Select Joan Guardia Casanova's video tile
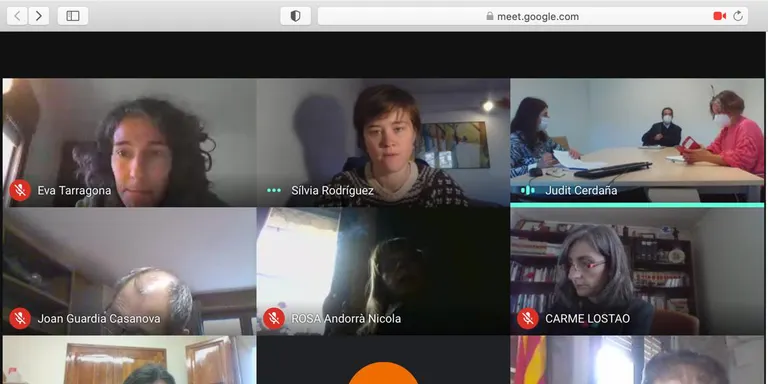The width and height of the screenshot is (768, 384). coord(129,271)
